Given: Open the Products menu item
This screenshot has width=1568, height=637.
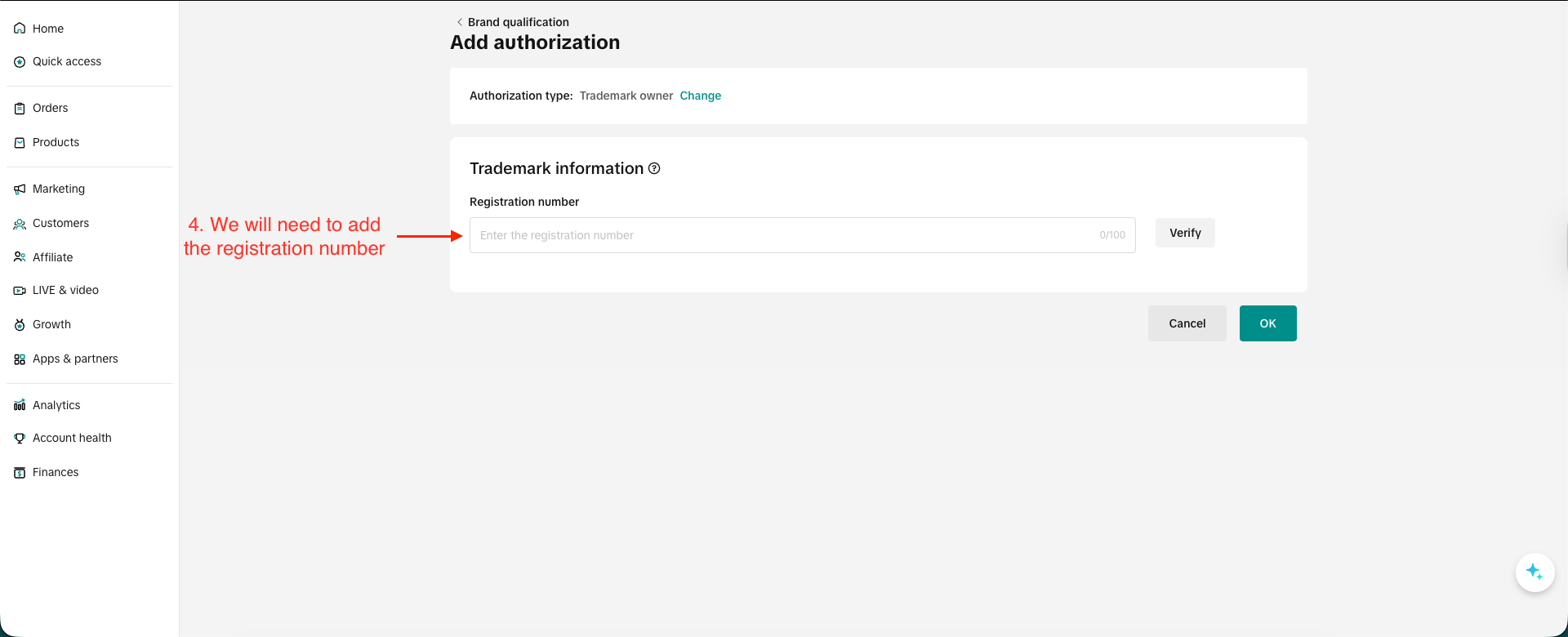Looking at the screenshot, I should click(56, 142).
